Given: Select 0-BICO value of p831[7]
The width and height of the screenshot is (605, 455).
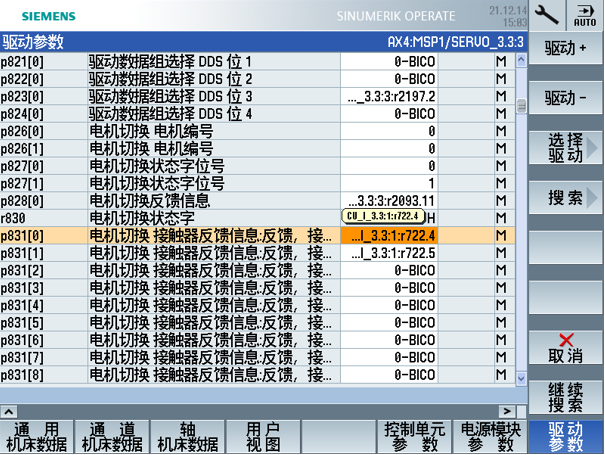Looking at the screenshot, I should tap(389, 357).
